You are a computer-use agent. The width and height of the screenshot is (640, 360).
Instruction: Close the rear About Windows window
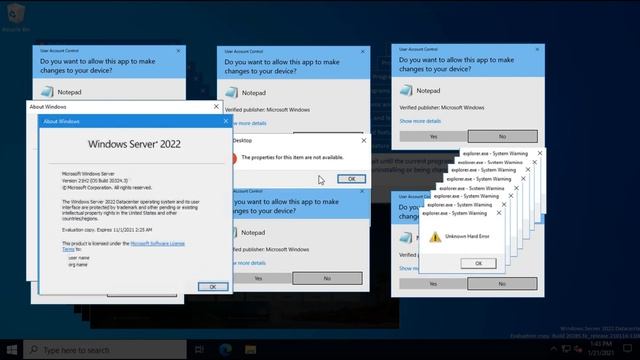tap(216, 107)
